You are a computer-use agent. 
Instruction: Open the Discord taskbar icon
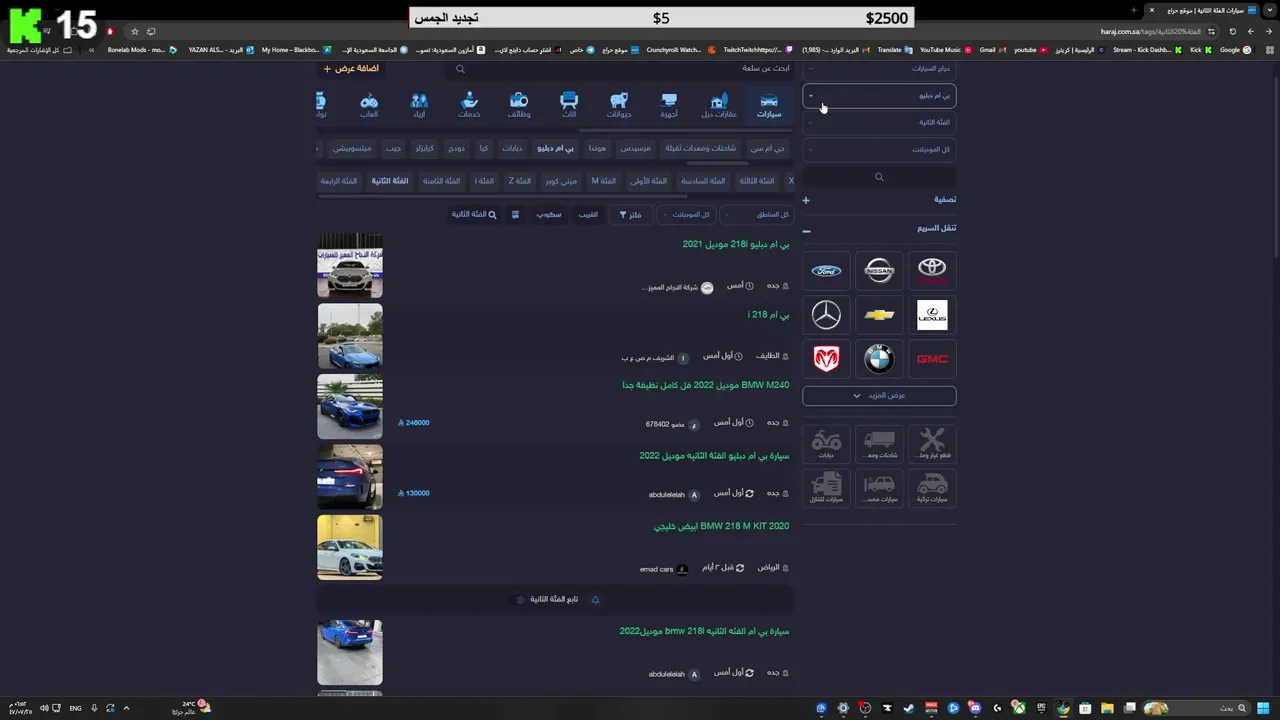click(975, 708)
